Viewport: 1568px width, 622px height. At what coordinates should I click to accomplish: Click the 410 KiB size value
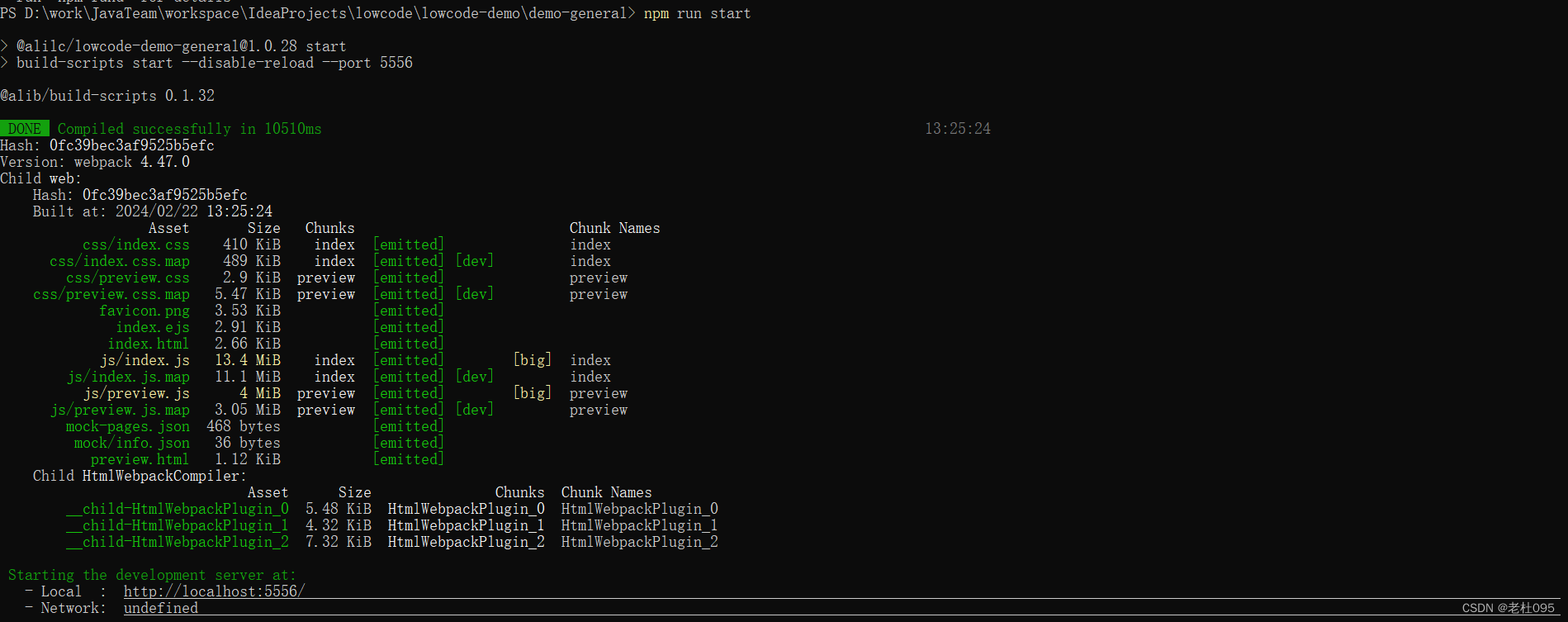[x=251, y=245]
